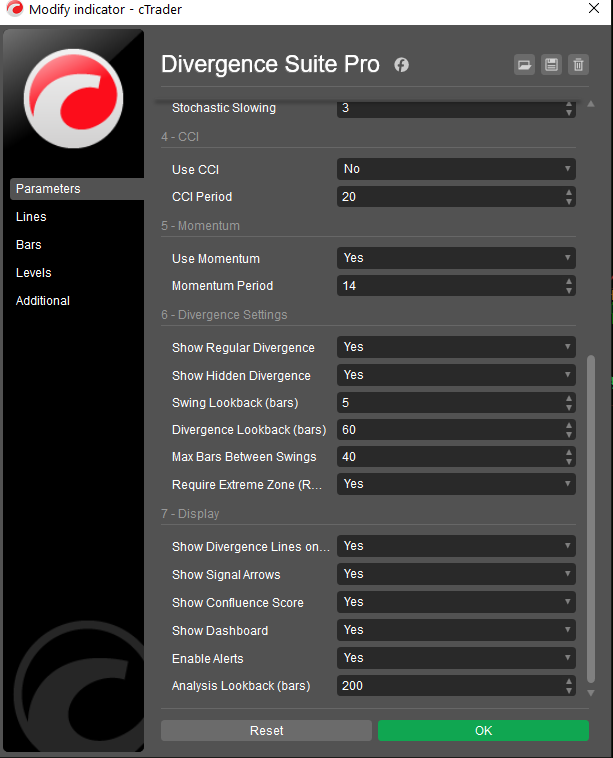Open the Use CCI dropdown
This screenshot has width=613, height=758.
[x=456, y=169]
